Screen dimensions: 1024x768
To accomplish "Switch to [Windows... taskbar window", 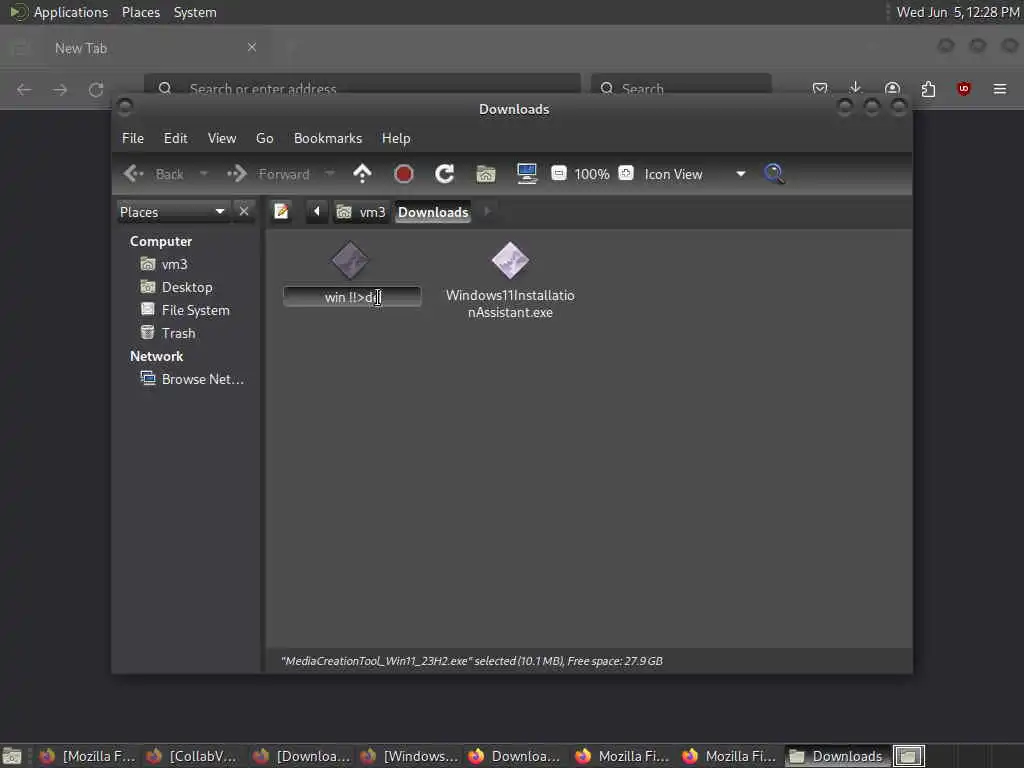I will click(x=409, y=756).
